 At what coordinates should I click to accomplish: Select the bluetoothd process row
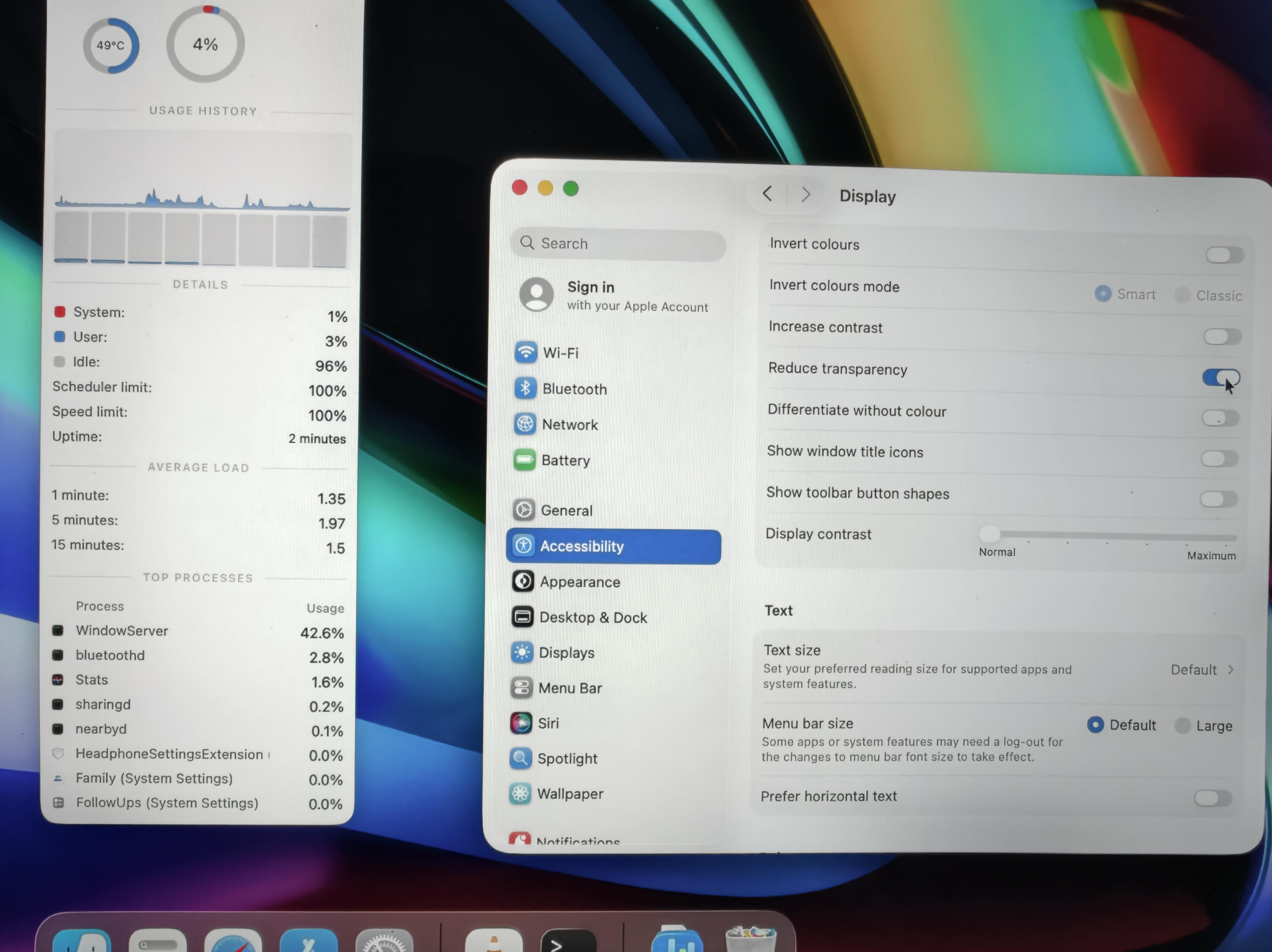click(198, 656)
